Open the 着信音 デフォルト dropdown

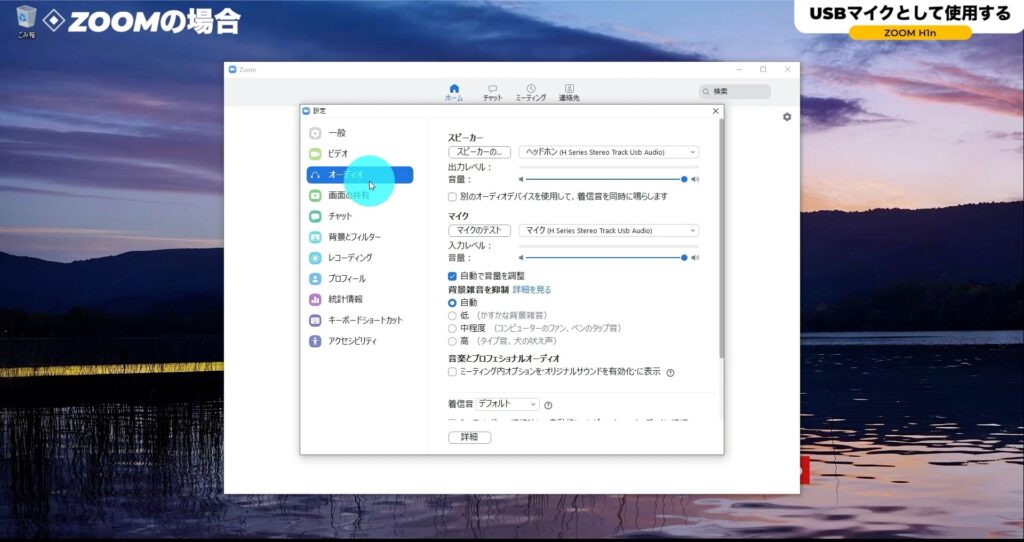pos(507,404)
